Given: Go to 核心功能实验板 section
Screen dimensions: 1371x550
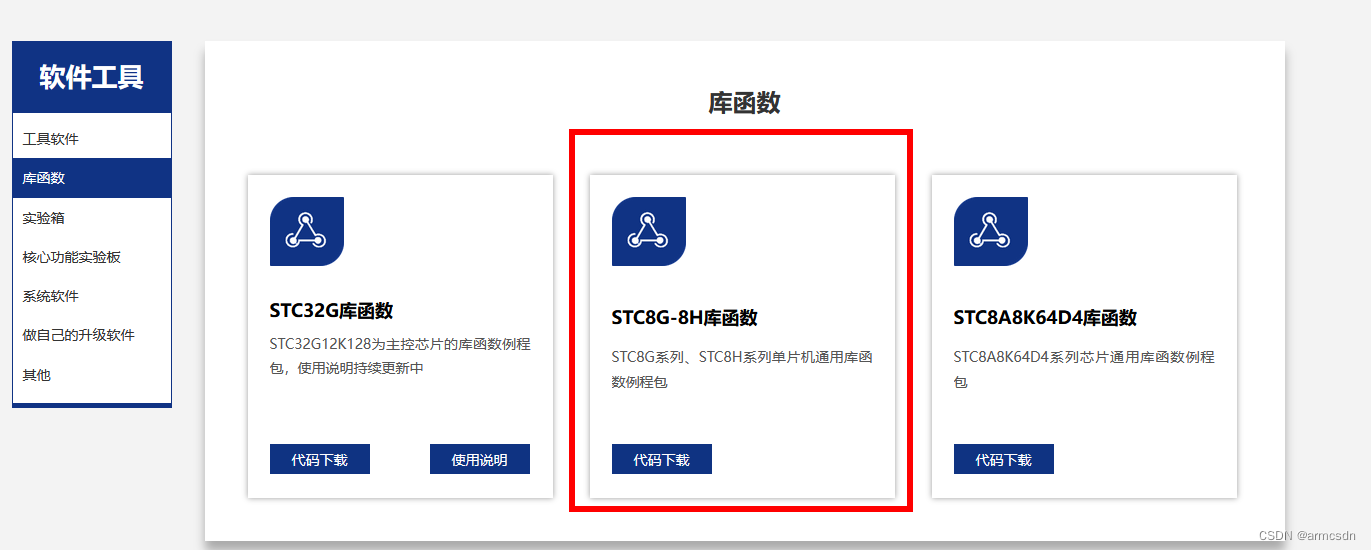Looking at the screenshot, I should coord(92,257).
